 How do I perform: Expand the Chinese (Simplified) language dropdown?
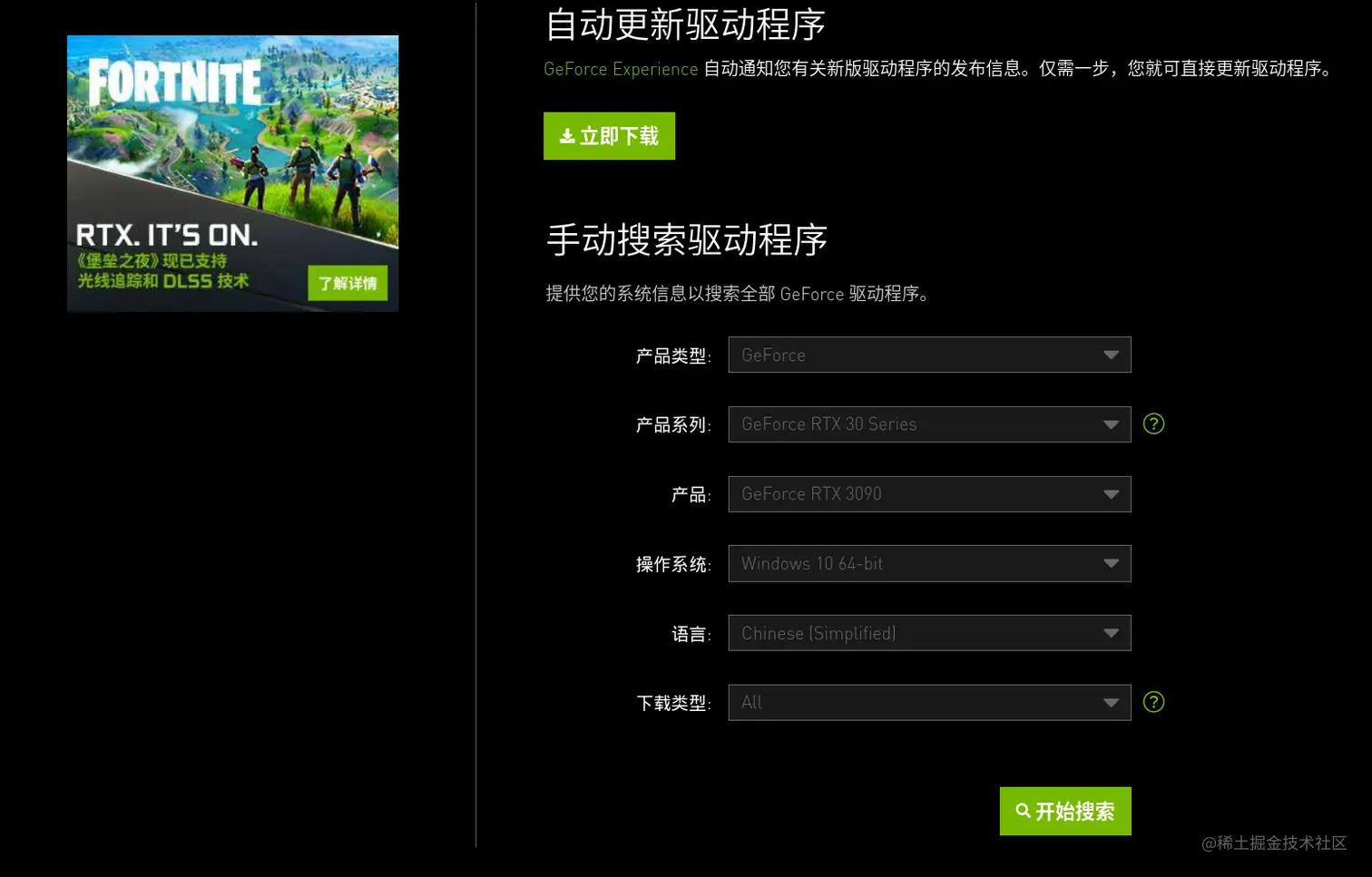(x=929, y=632)
